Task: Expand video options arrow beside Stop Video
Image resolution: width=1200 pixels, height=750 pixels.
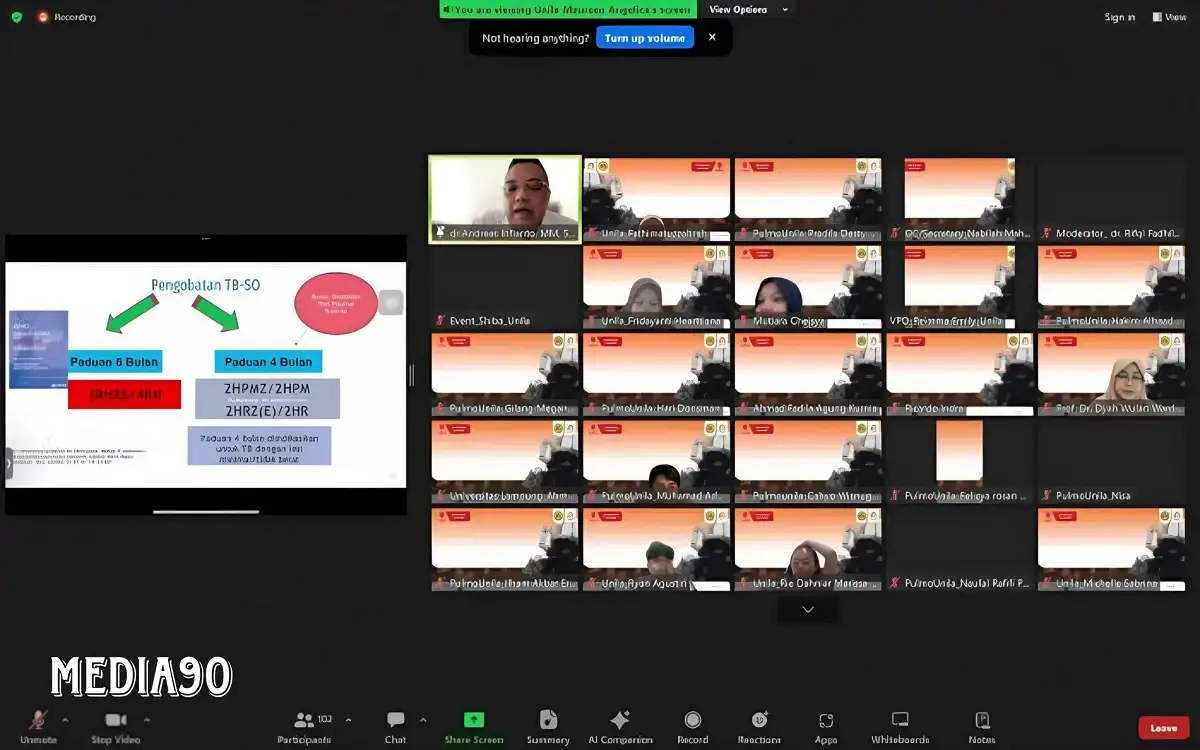Action: [147, 719]
